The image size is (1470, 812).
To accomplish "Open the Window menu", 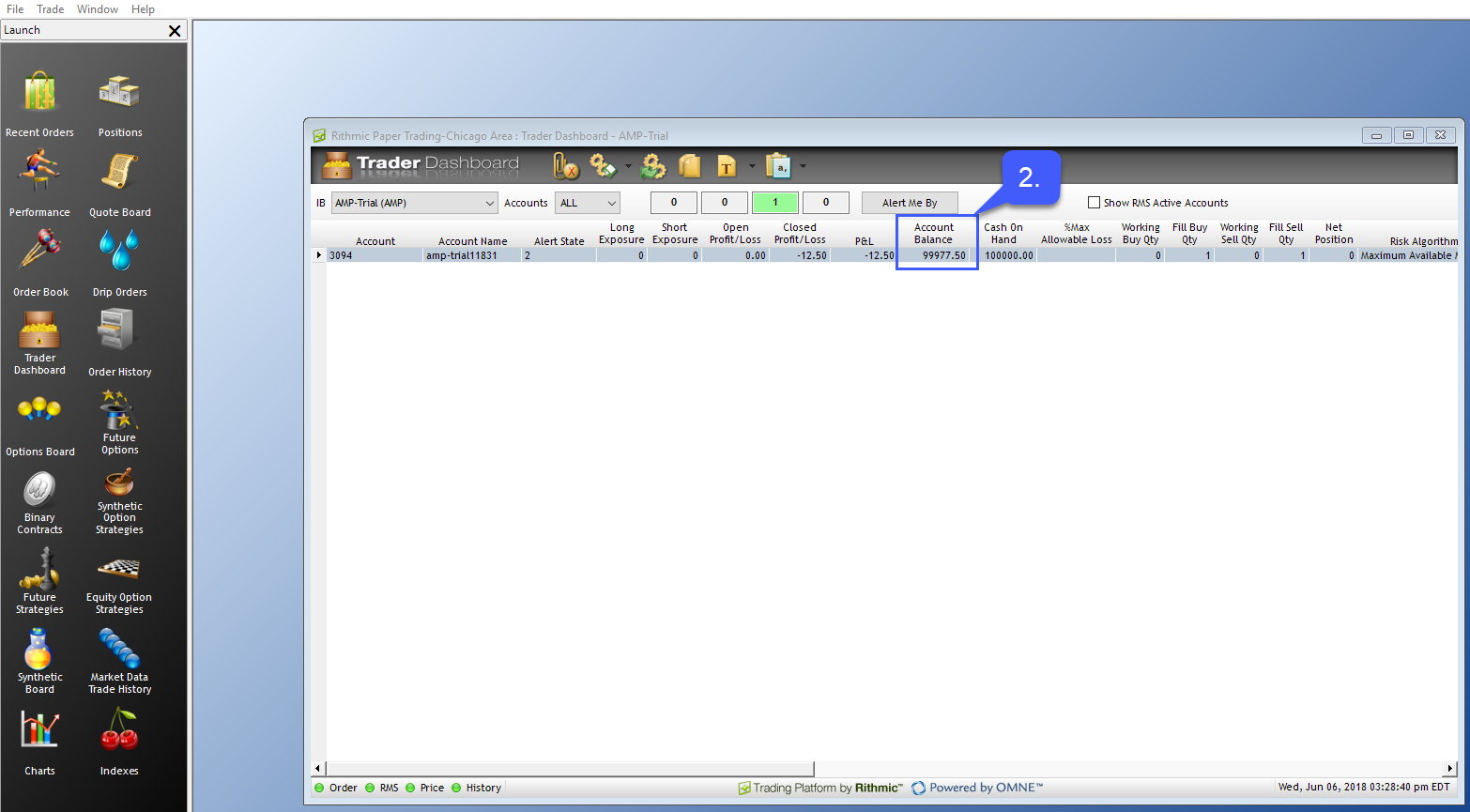I will point(98,9).
